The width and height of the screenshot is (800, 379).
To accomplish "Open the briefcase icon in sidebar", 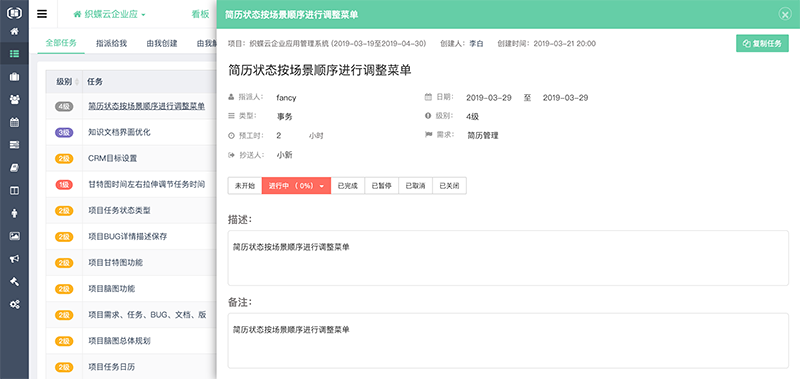I will (x=14, y=77).
